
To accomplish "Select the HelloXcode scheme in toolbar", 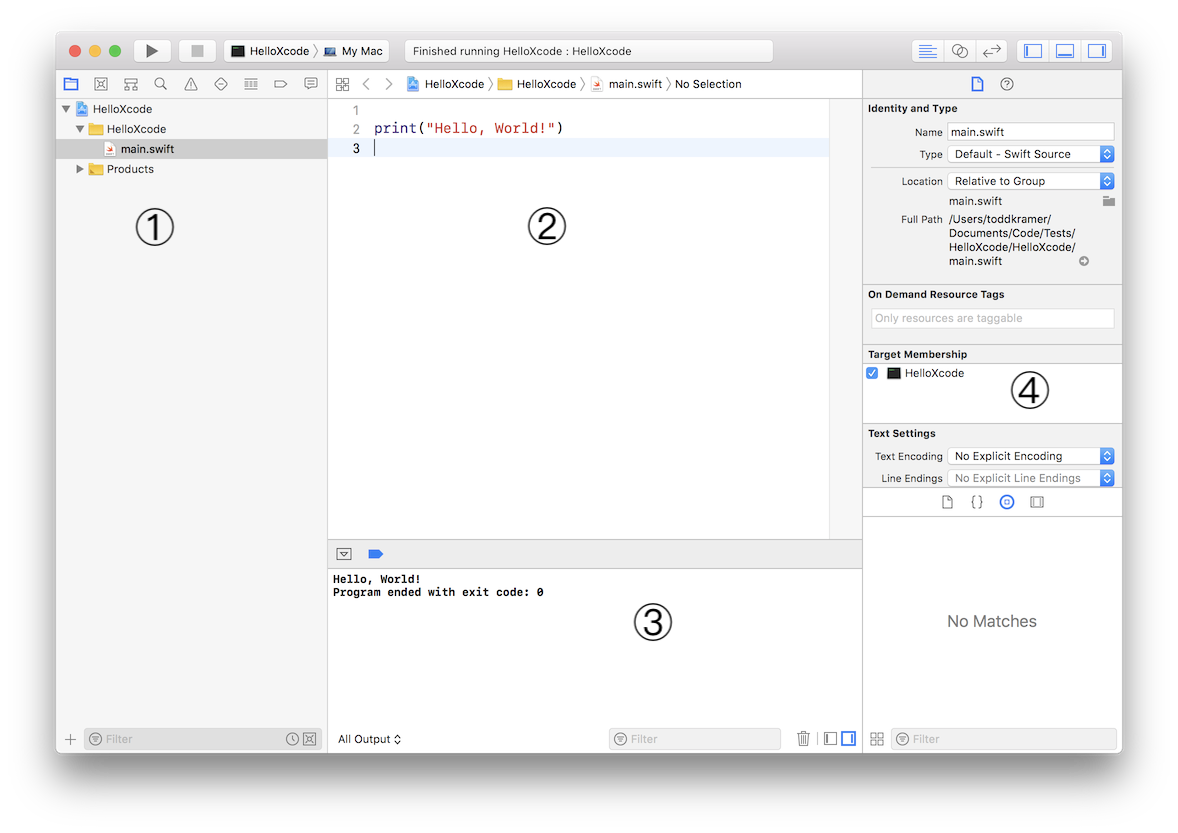I will click(270, 51).
